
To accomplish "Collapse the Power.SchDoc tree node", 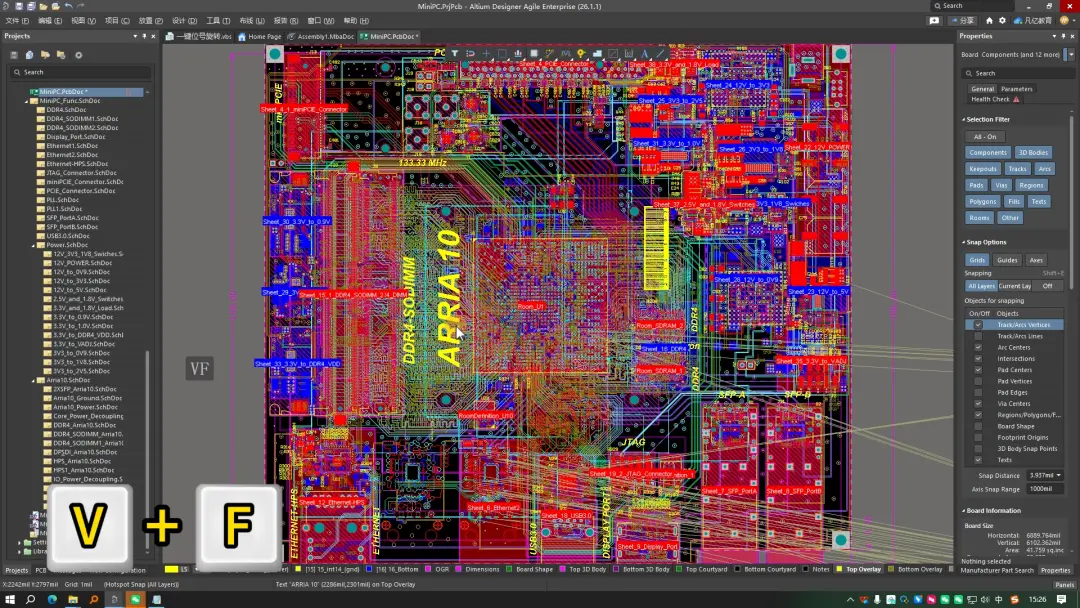I will (x=33, y=245).
